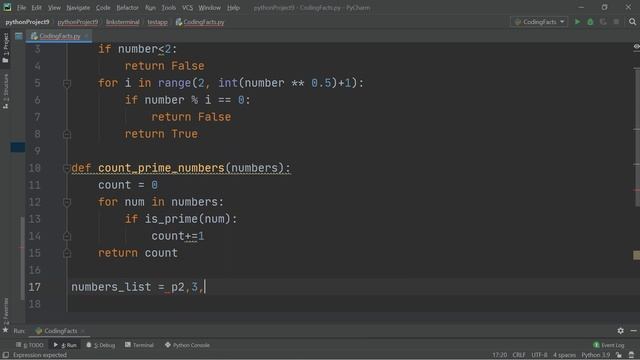Change indent setting 4 spaces
Screen dimensions: 640x360
point(564,355)
